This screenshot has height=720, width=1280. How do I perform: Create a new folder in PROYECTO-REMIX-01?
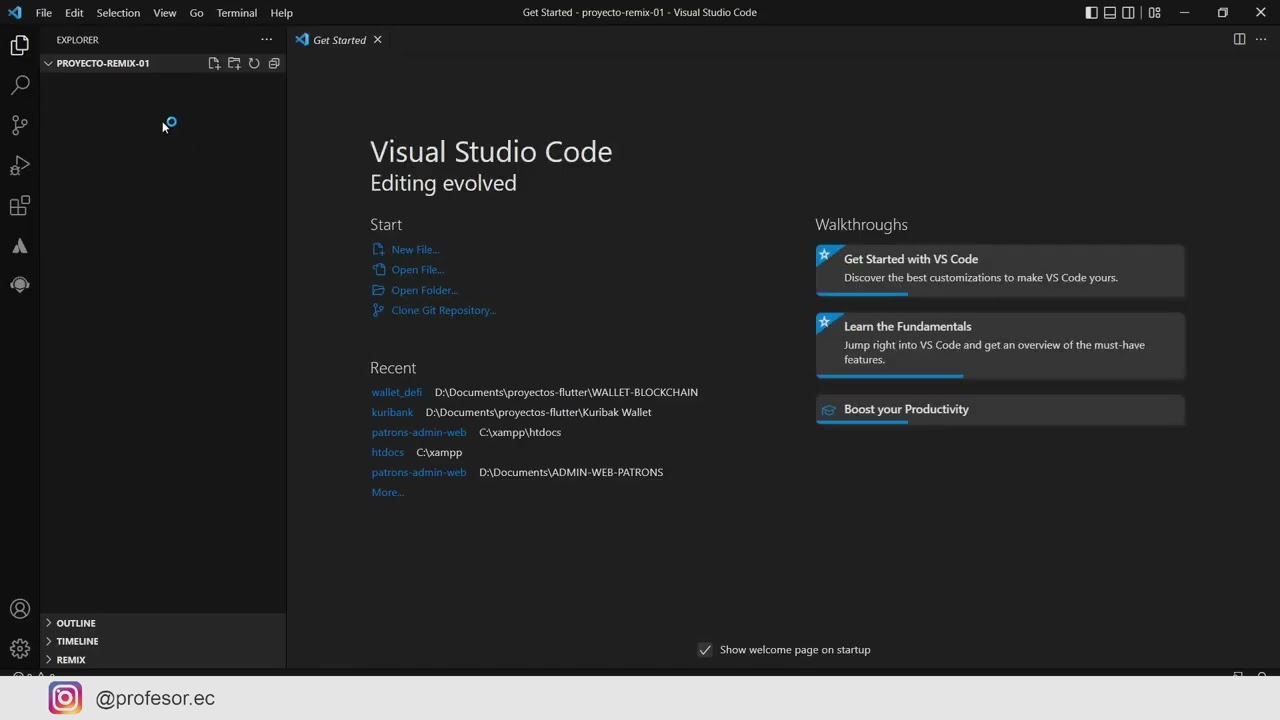point(234,63)
